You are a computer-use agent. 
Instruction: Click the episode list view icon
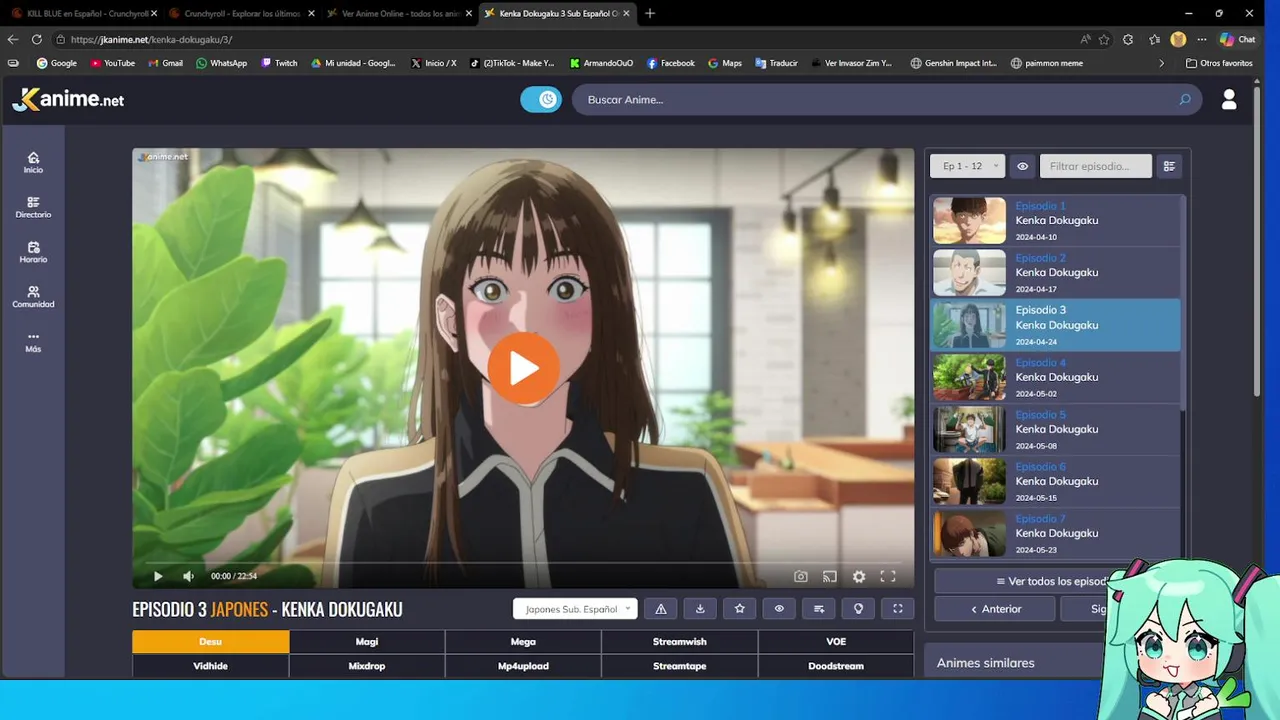(x=1169, y=166)
